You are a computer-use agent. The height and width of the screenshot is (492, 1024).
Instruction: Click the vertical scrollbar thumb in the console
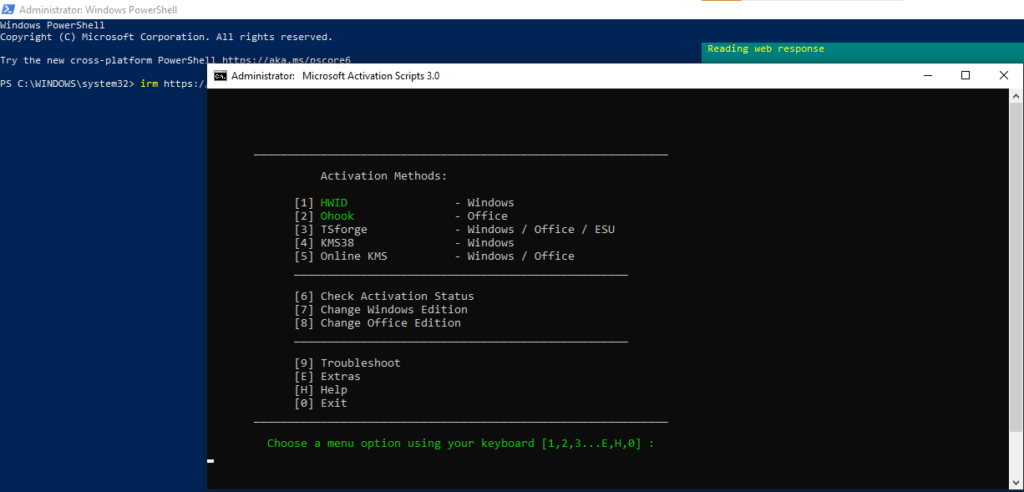[1017, 267]
